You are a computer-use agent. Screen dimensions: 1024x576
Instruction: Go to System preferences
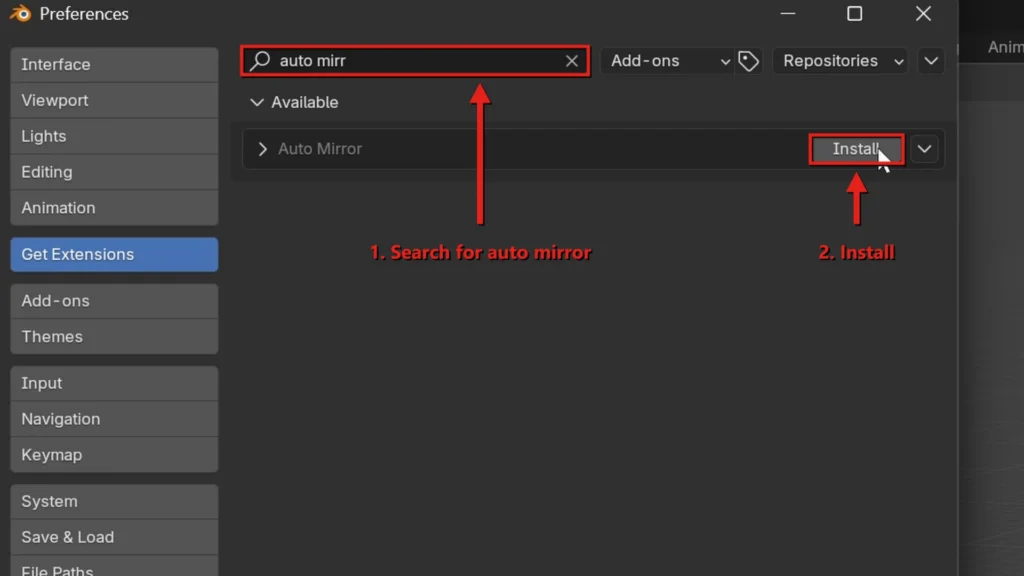(114, 502)
